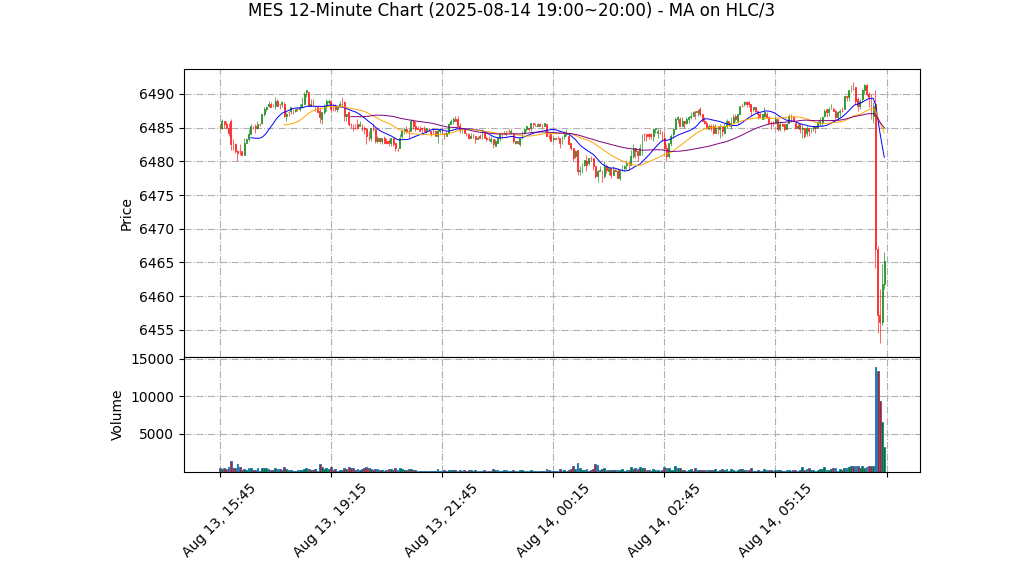Click the Aug 14, 02:45 time label
Screen dimensions: 1022x575
pos(664,520)
